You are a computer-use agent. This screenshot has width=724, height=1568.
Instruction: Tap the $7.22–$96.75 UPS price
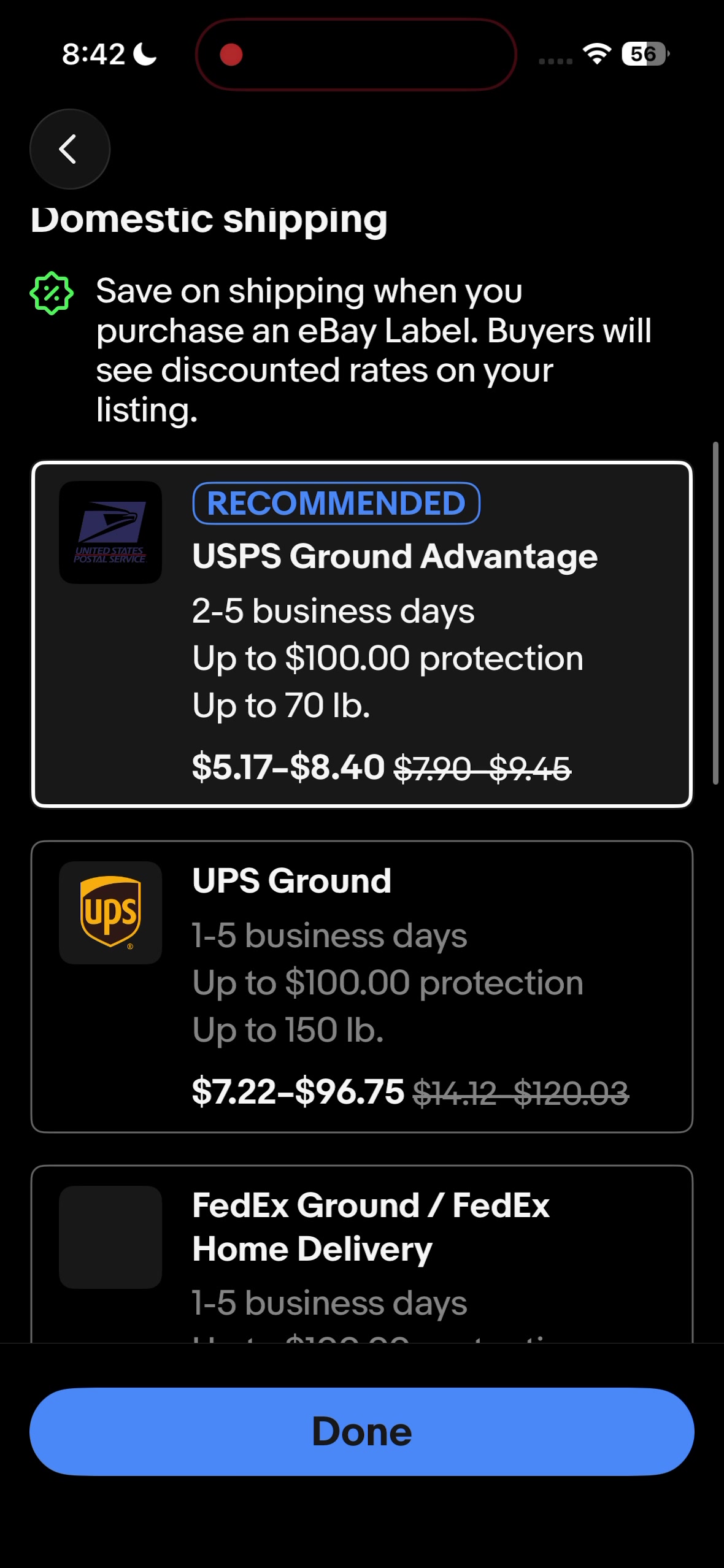[298, 1091]
